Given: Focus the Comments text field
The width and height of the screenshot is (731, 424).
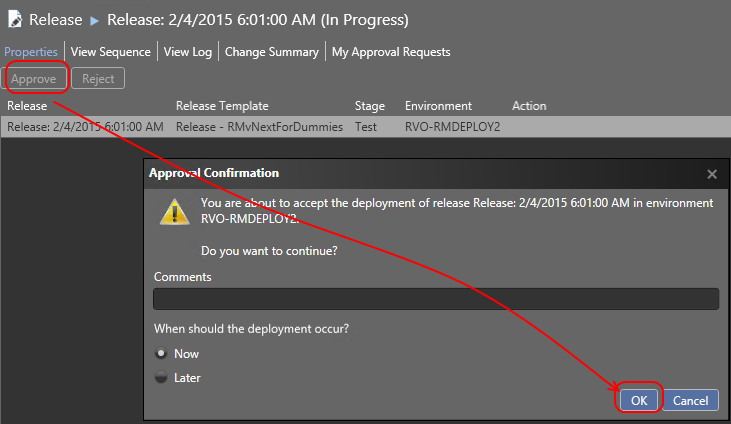Looking at the screenshot, I should pos(435,299).
